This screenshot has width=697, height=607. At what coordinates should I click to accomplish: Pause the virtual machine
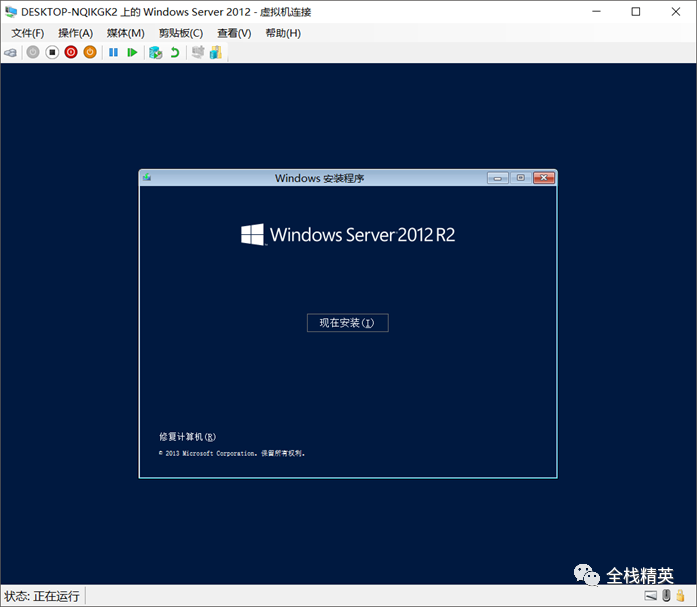point(113,52)
